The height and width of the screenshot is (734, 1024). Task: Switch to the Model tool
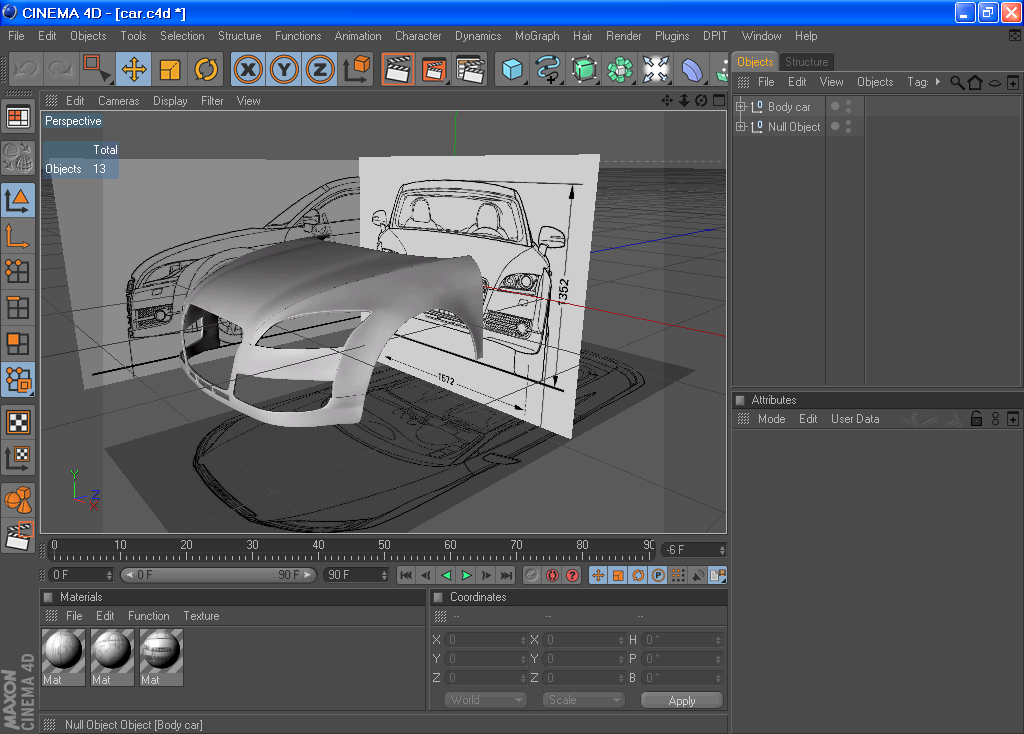pos(18,200)
